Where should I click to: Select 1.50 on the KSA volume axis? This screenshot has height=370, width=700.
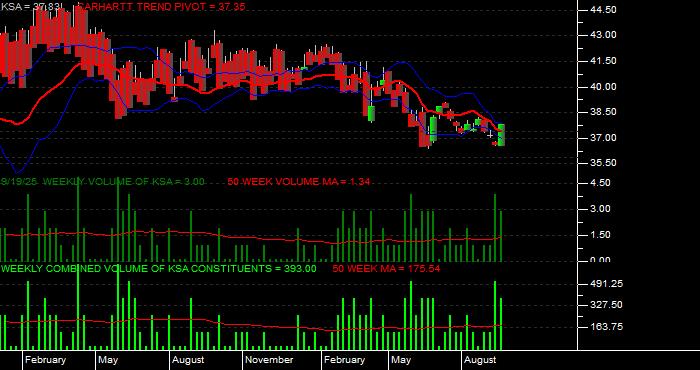pyautogui.click(x=601, y=235)
